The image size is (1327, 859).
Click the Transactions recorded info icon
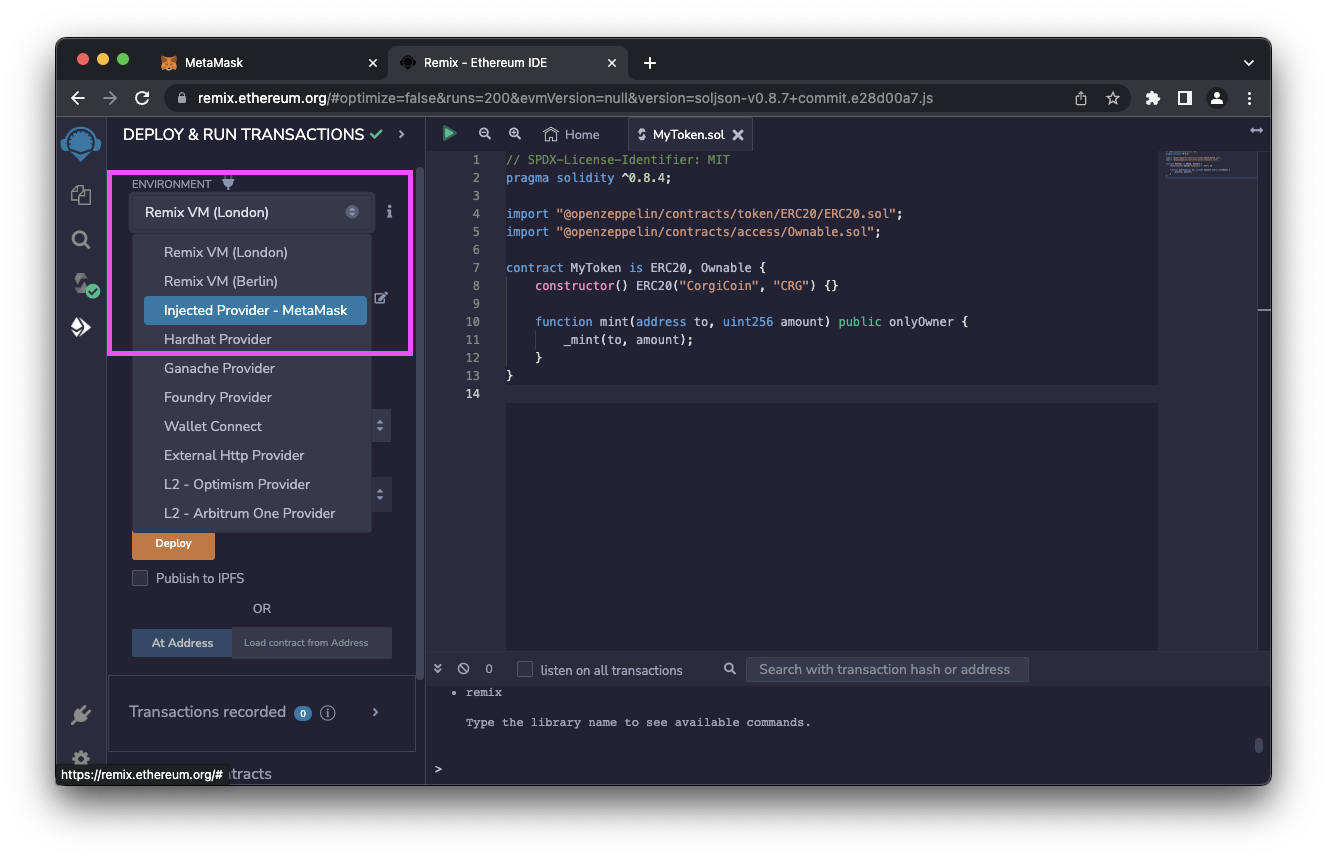coord(327,713)
